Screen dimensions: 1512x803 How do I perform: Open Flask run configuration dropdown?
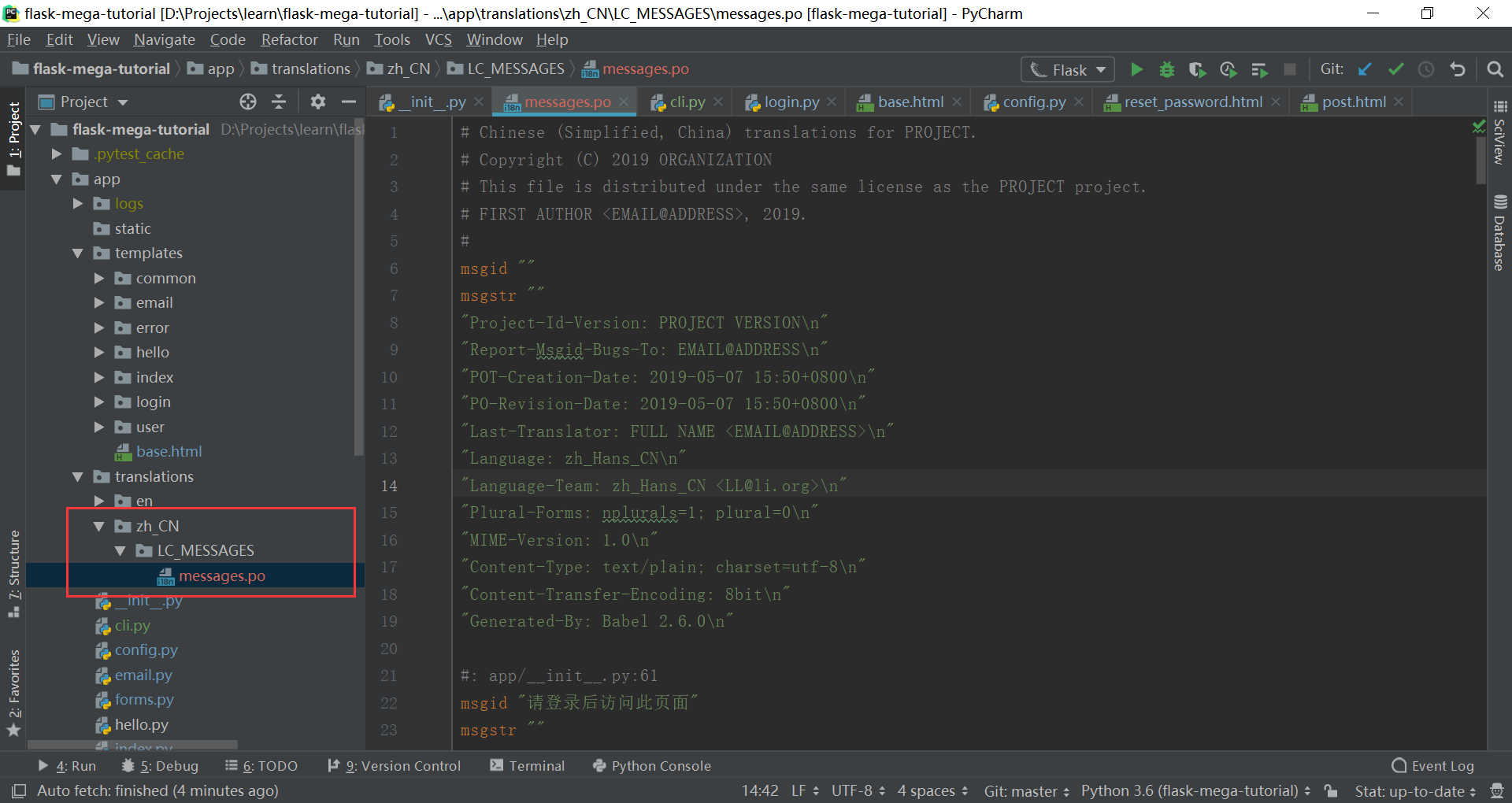[x=1069, y=69]
